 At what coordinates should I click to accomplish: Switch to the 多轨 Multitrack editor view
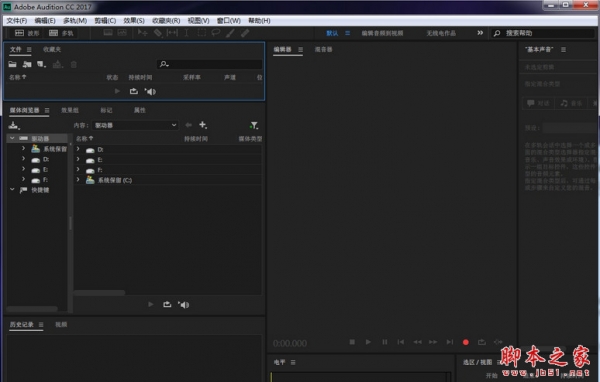[61, 33]
